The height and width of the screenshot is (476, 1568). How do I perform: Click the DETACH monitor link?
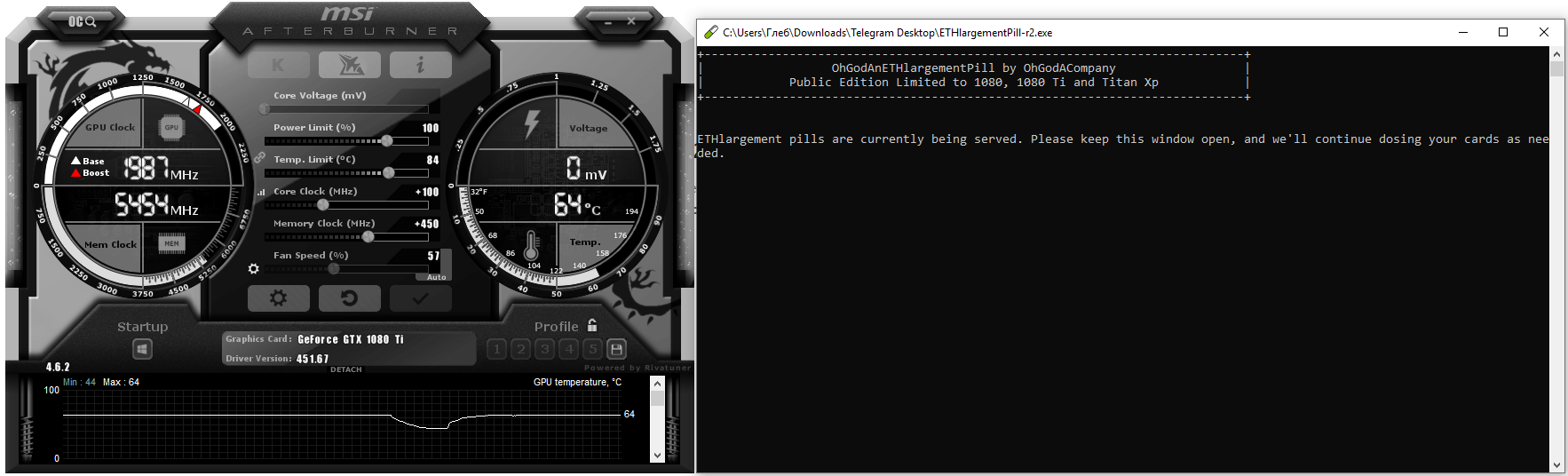346,369
